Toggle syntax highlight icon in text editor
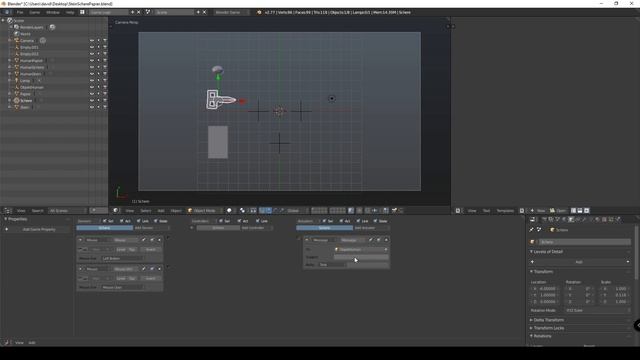This screenshot has height=360, width=640. tap(587, 211)
